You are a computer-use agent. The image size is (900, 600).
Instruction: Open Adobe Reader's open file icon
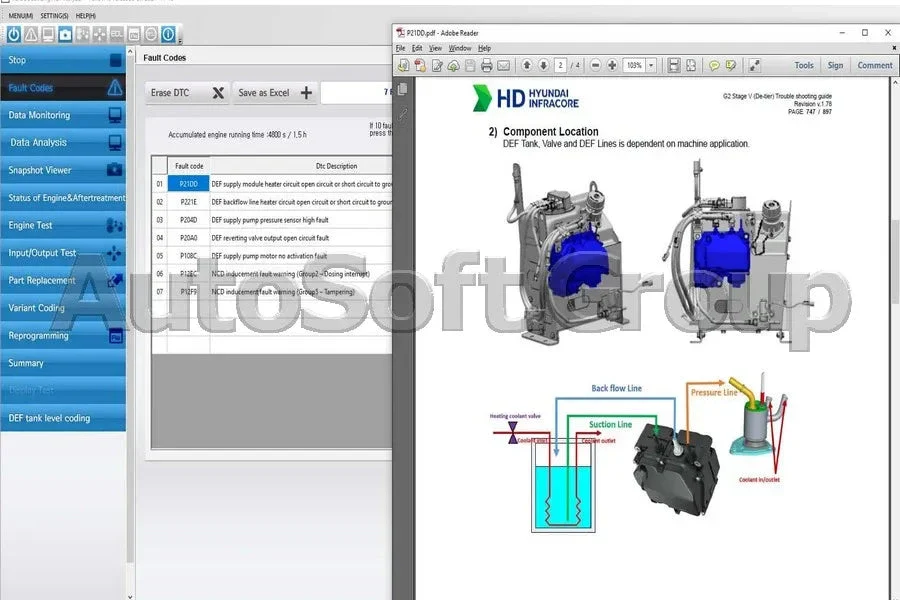404,65
